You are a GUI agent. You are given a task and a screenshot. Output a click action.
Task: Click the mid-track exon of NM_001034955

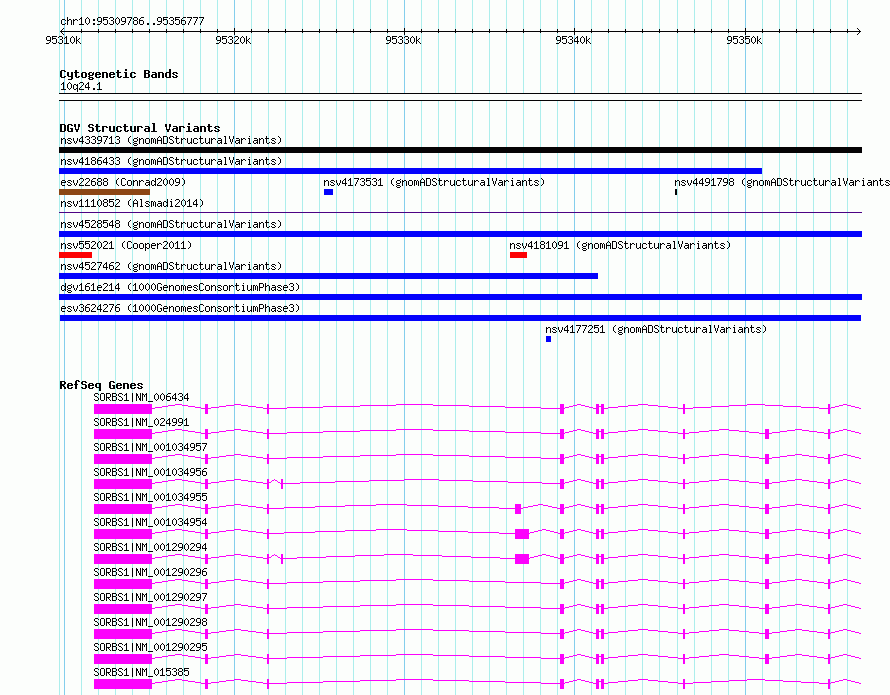click(518, 509)
